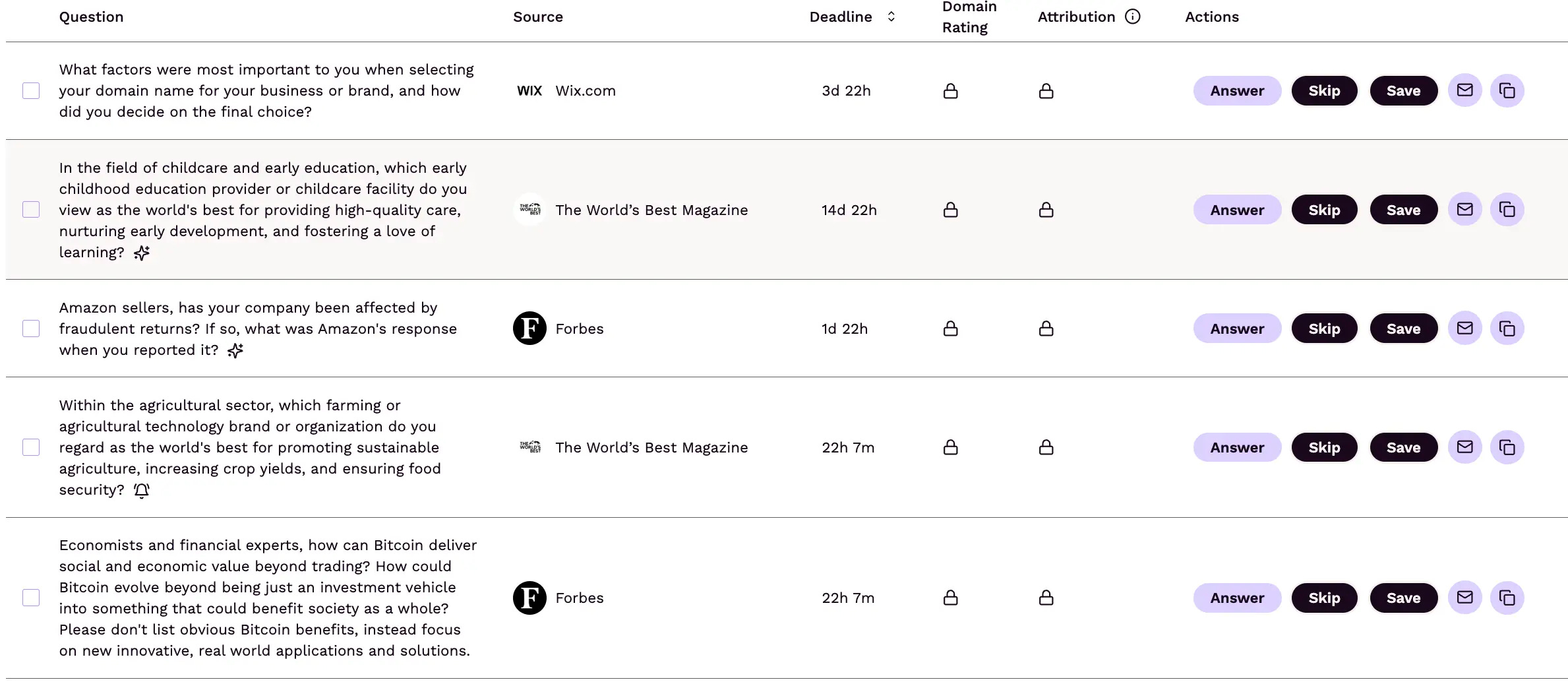Click the Attribution info icon
This screenshot has height=686, width=1568.
point(1132,16)
